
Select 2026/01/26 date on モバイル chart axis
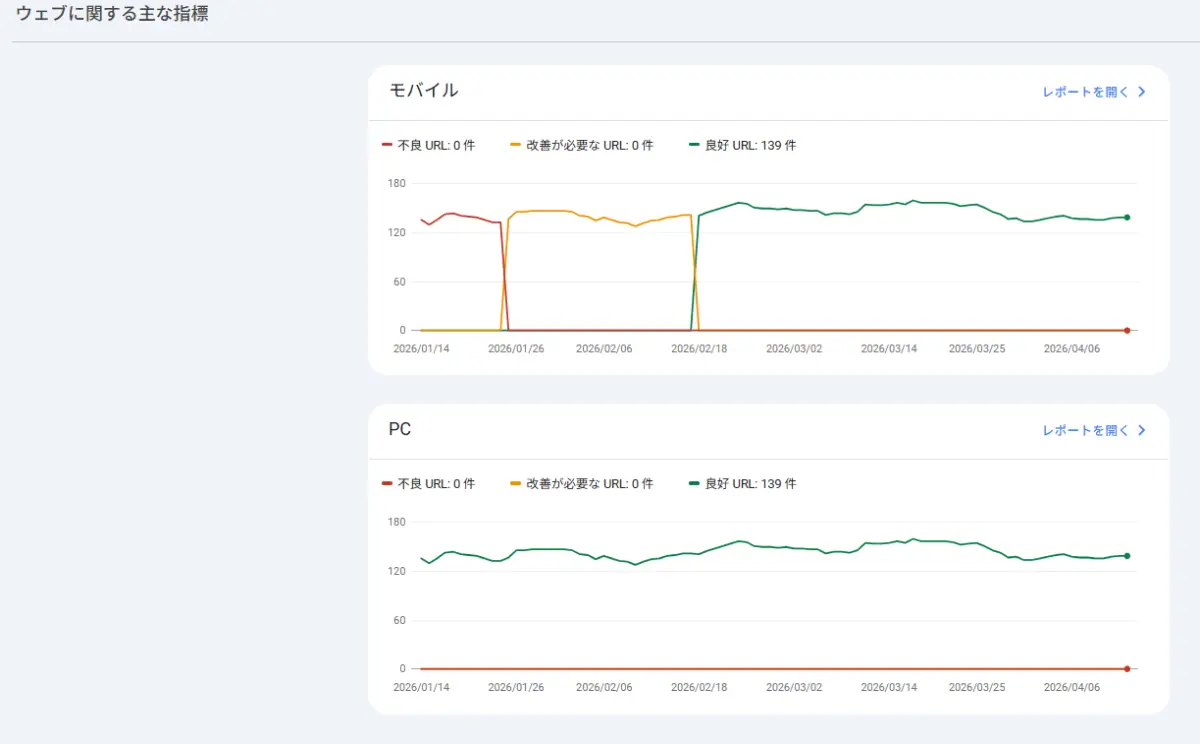(x=516, y=349)
